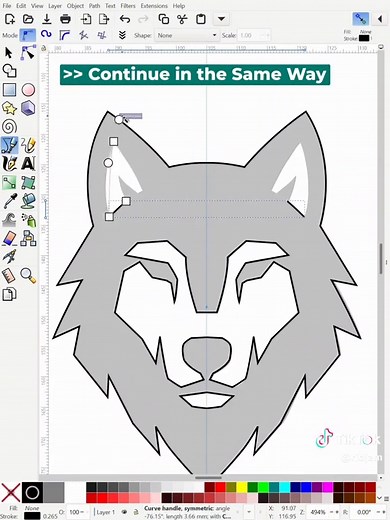
Task: Click the Copy icon
Action: click(x=163, y=19)
